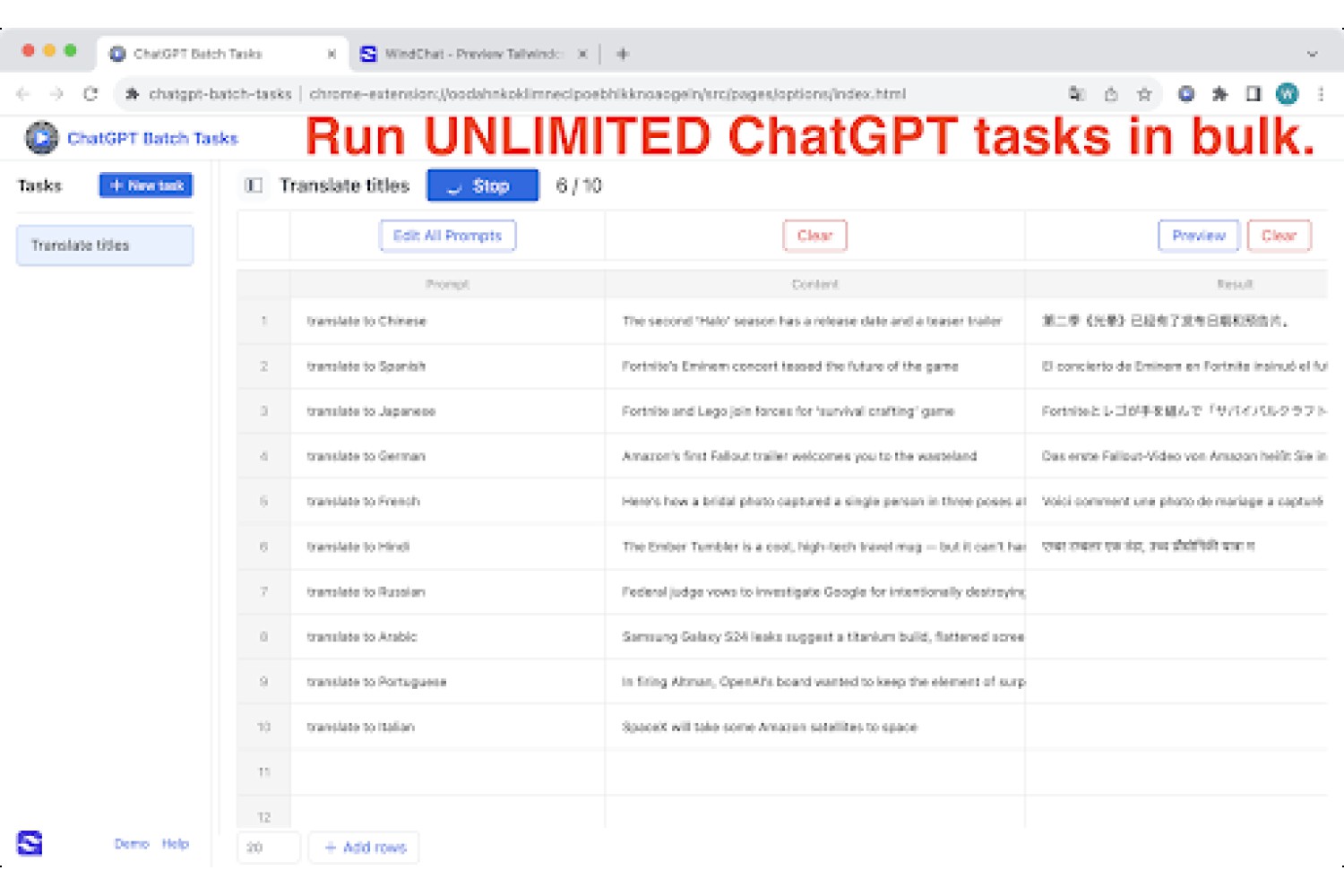Click the Edit All Prompts button

[448, 236]
